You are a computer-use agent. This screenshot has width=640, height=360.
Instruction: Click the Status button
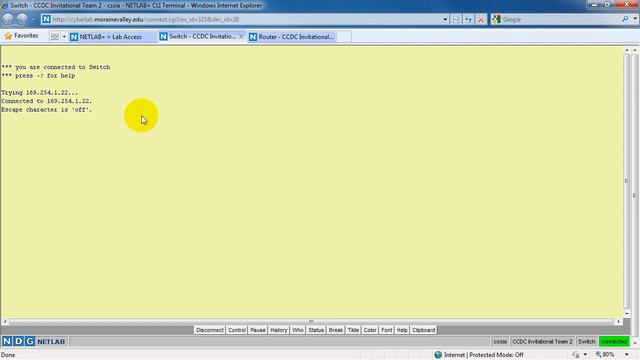click(x=316, y=330)
